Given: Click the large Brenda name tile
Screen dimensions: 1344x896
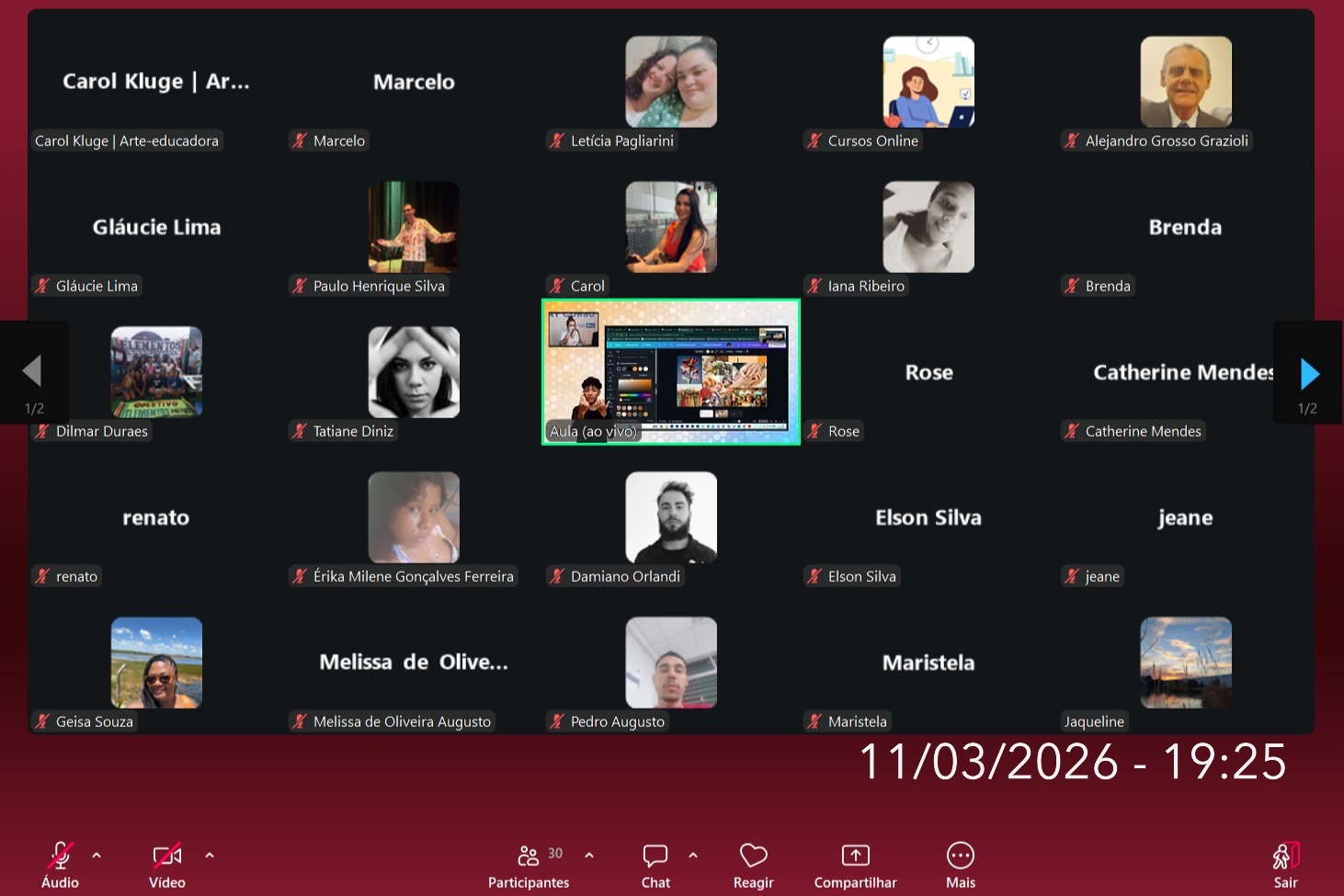Looking at the screenshot, I should click(x=1186, y=227).
